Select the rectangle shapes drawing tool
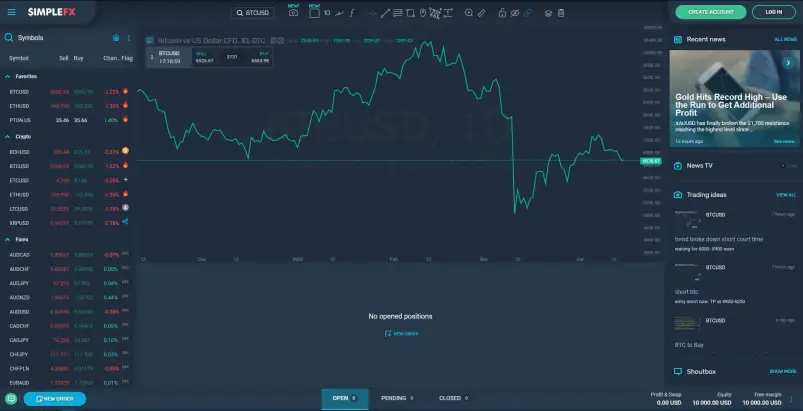This screenshot has width=803, height=411. click(x=410, y=13)
